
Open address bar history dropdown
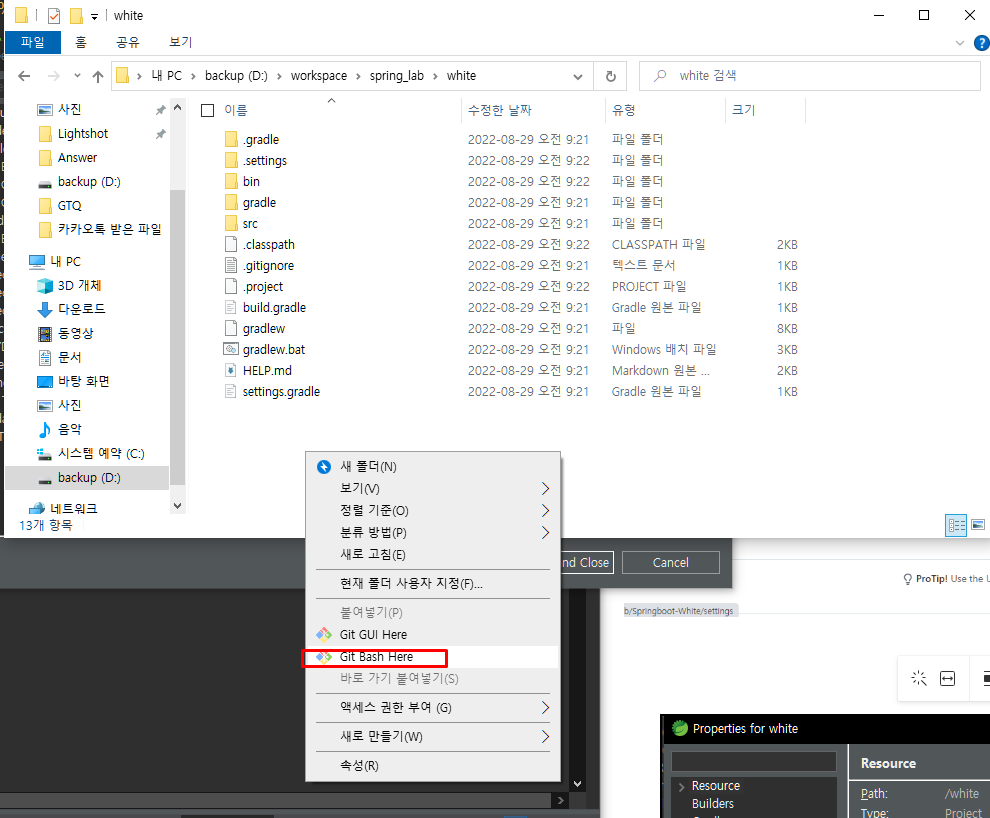[x=578, y=76]
